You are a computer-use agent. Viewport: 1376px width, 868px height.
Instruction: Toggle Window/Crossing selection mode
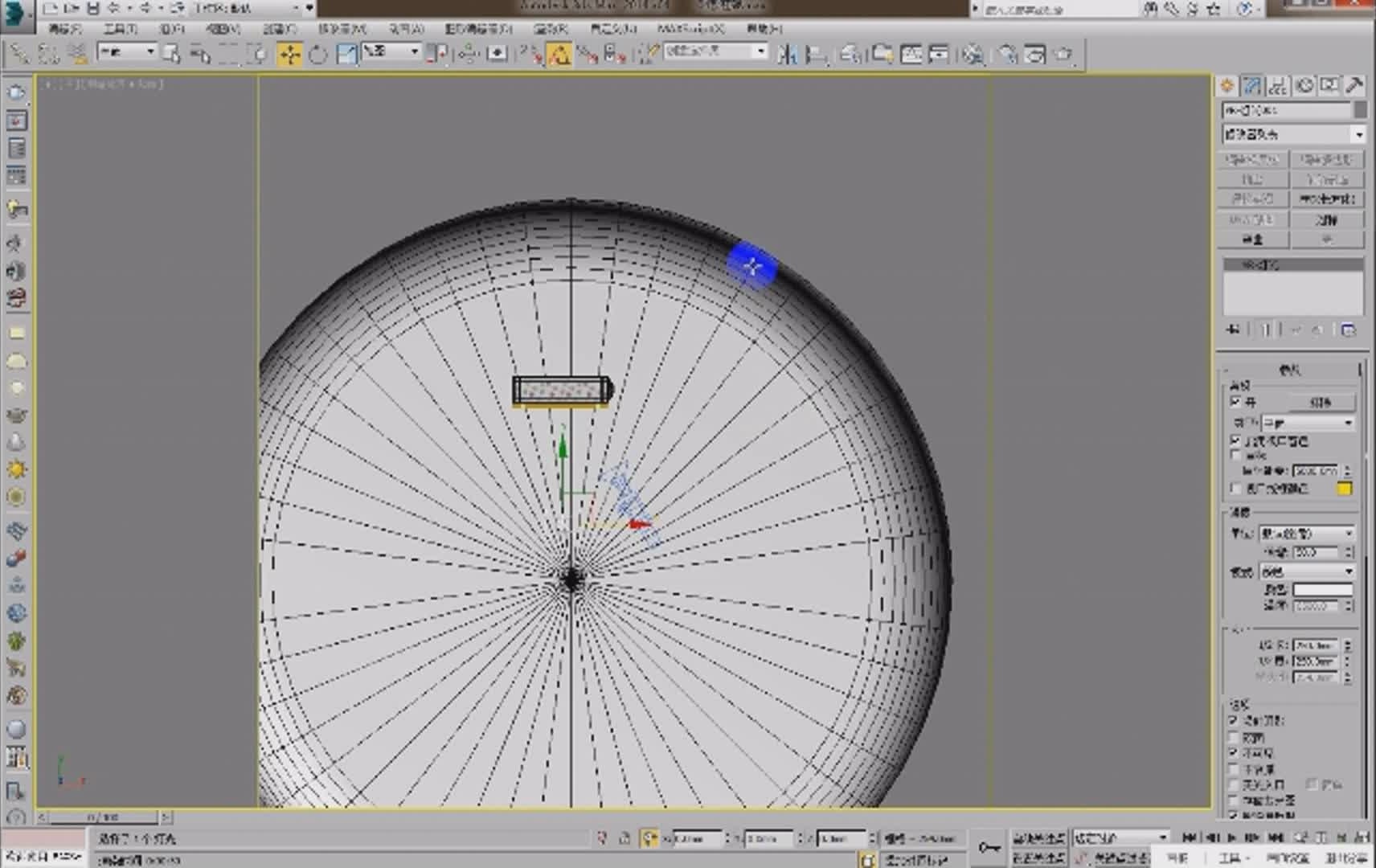(257, 54)
